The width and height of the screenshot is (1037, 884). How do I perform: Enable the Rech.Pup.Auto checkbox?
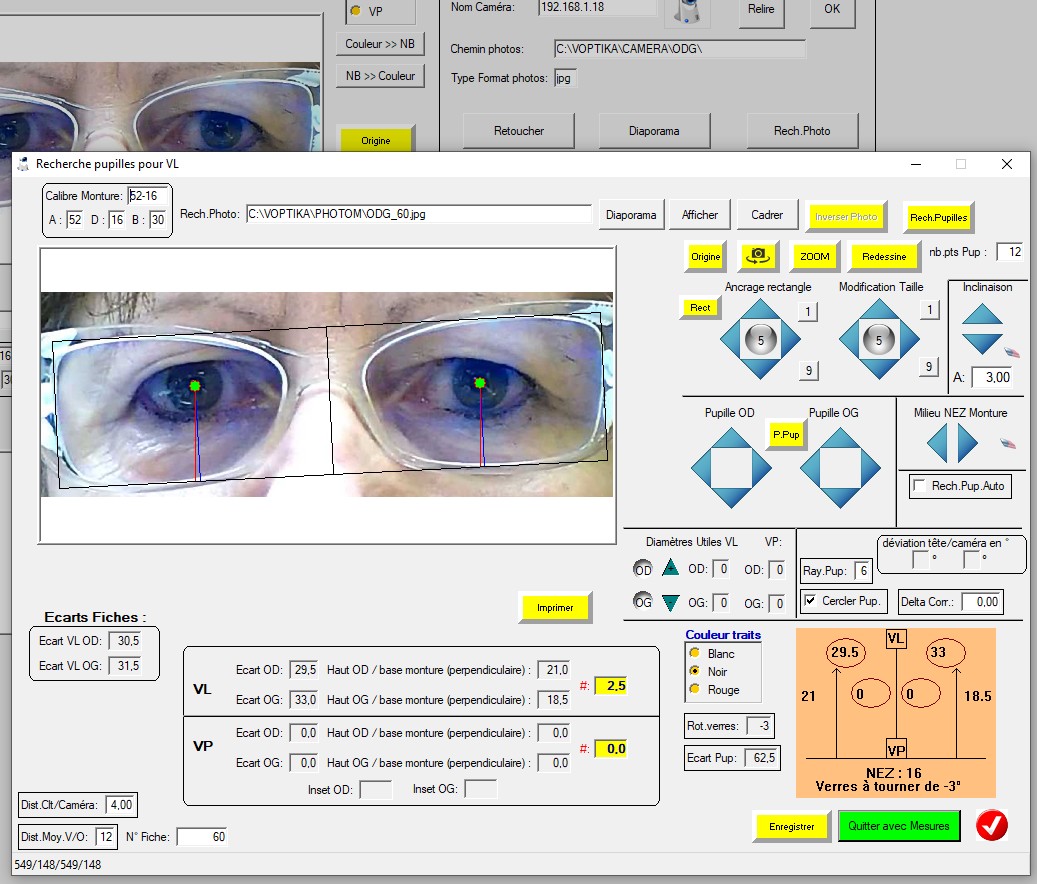click(919, 486)
